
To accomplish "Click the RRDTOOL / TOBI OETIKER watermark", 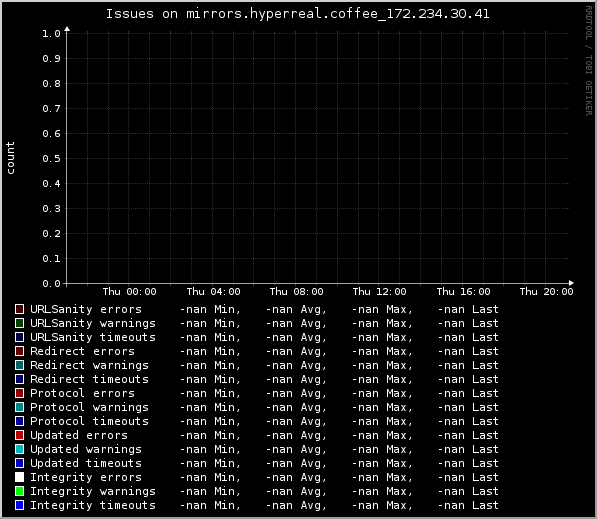I will click(589, 61).
